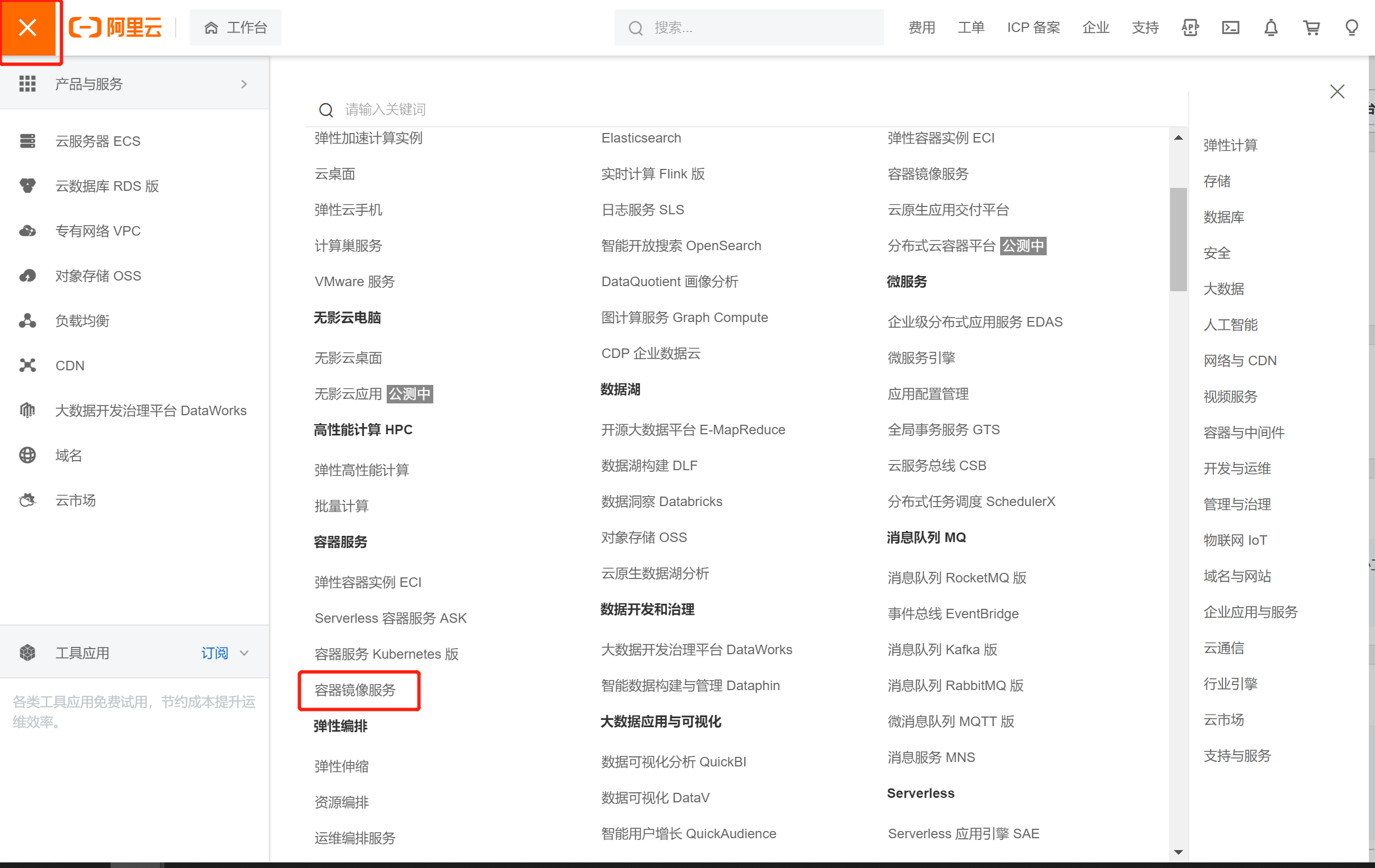Image resolution: width=1375 pixels, height=868 pixels.
Task: Open the shopping cart icon
Action: [x=1311, y=27]
